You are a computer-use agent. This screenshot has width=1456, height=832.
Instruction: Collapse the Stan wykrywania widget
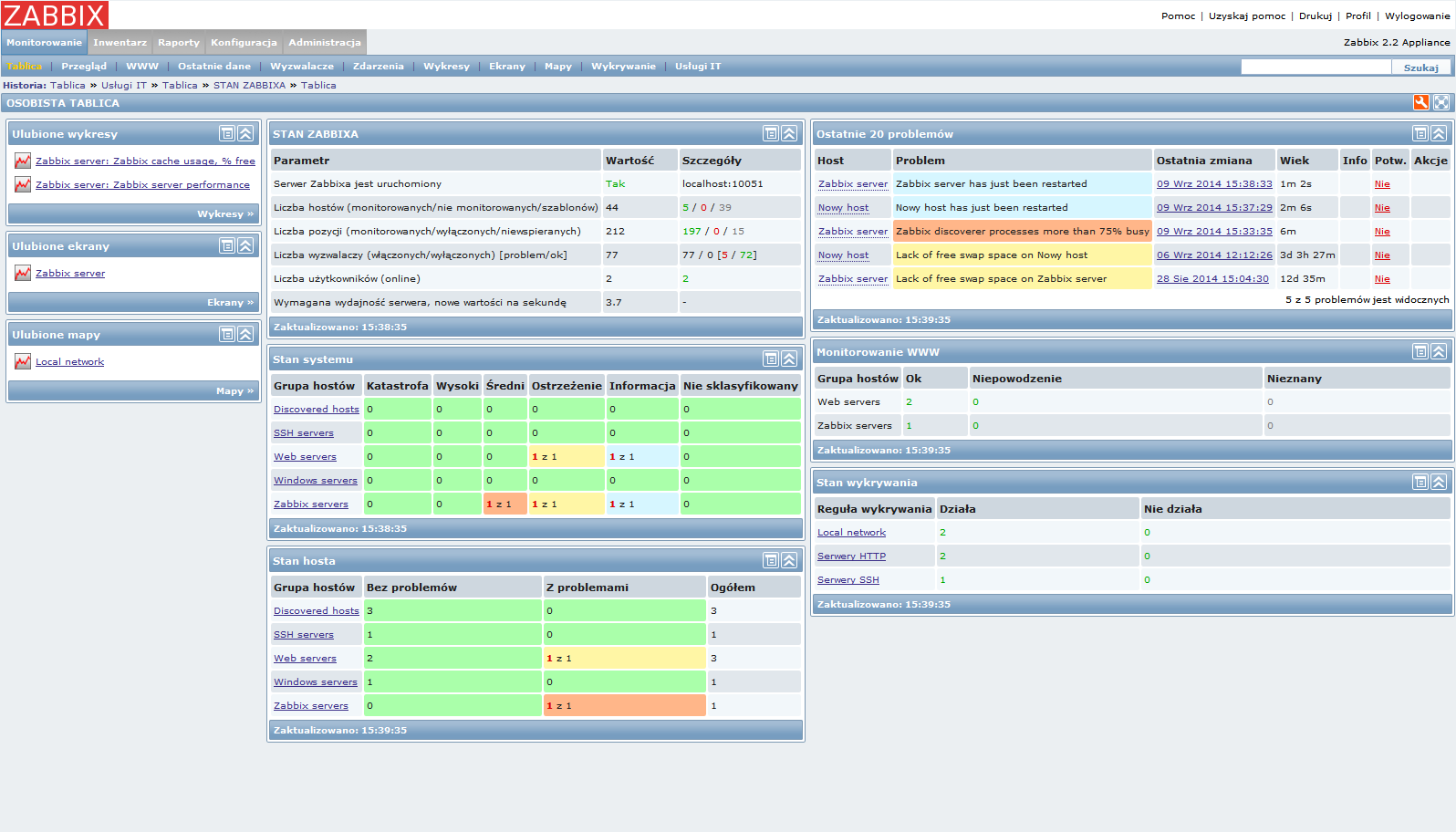point(1439,482)
